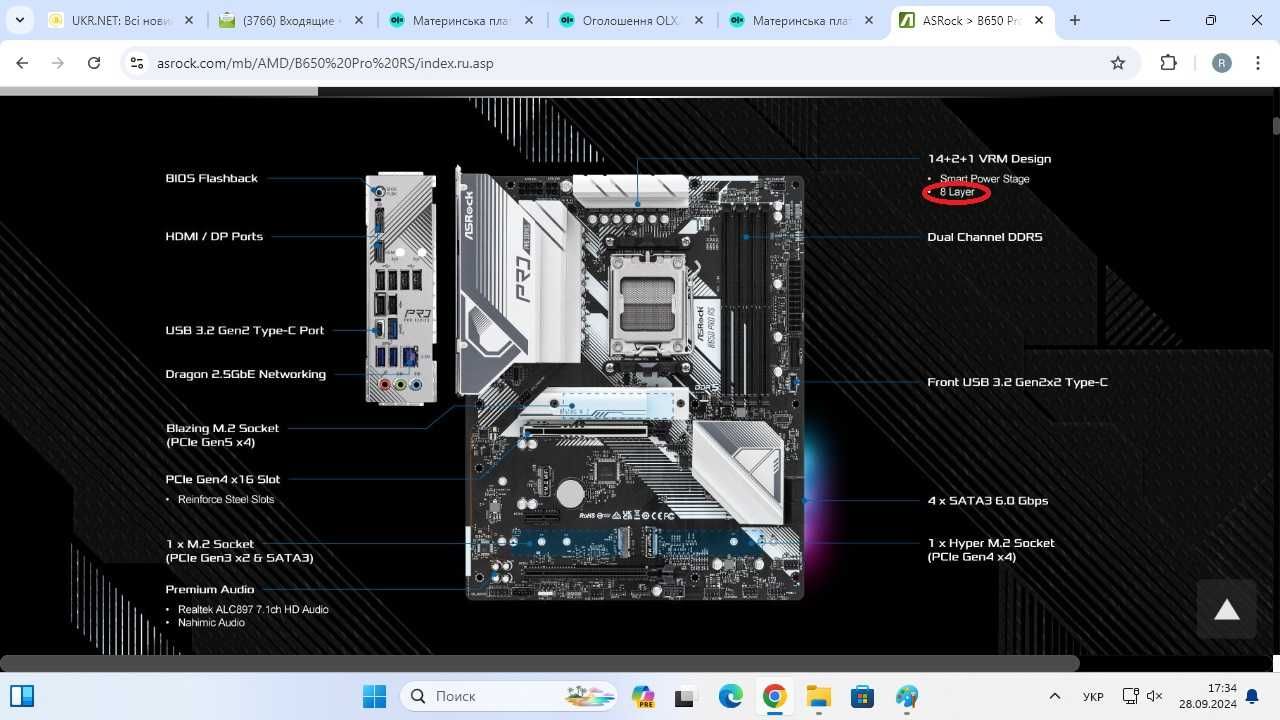Show hidden system tray icons
Viewport: 1280px width, 720px height.
[x=1054, y=696]
